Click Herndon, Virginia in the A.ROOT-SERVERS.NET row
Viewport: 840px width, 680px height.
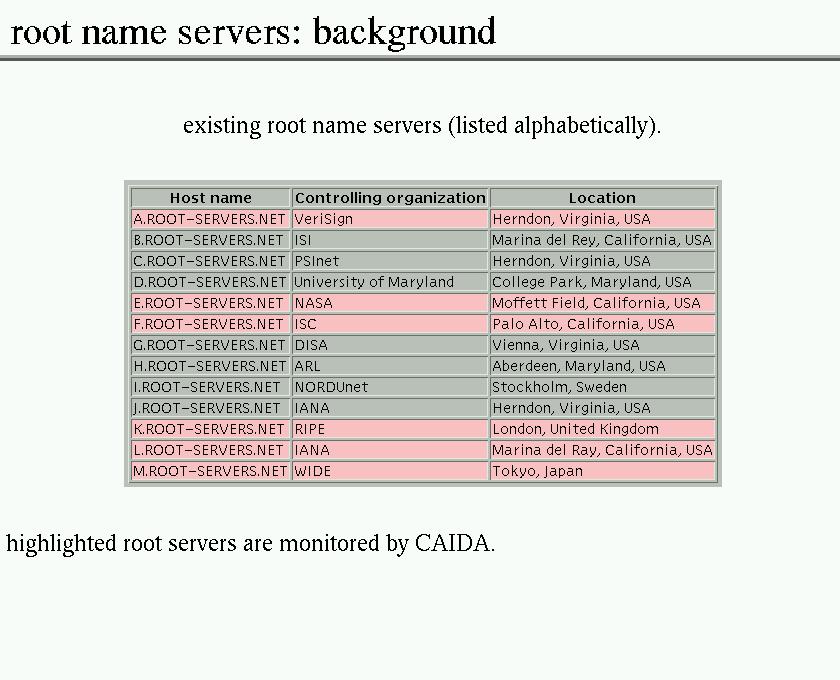(603, 219)
